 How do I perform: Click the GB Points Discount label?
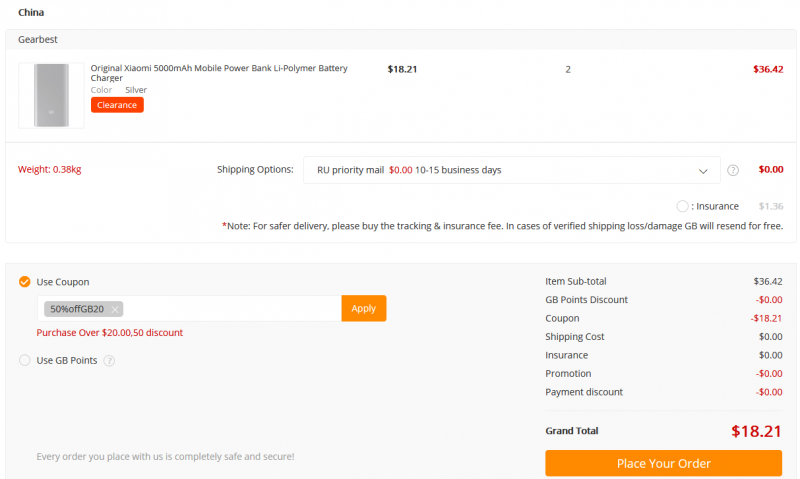[586, 299]
